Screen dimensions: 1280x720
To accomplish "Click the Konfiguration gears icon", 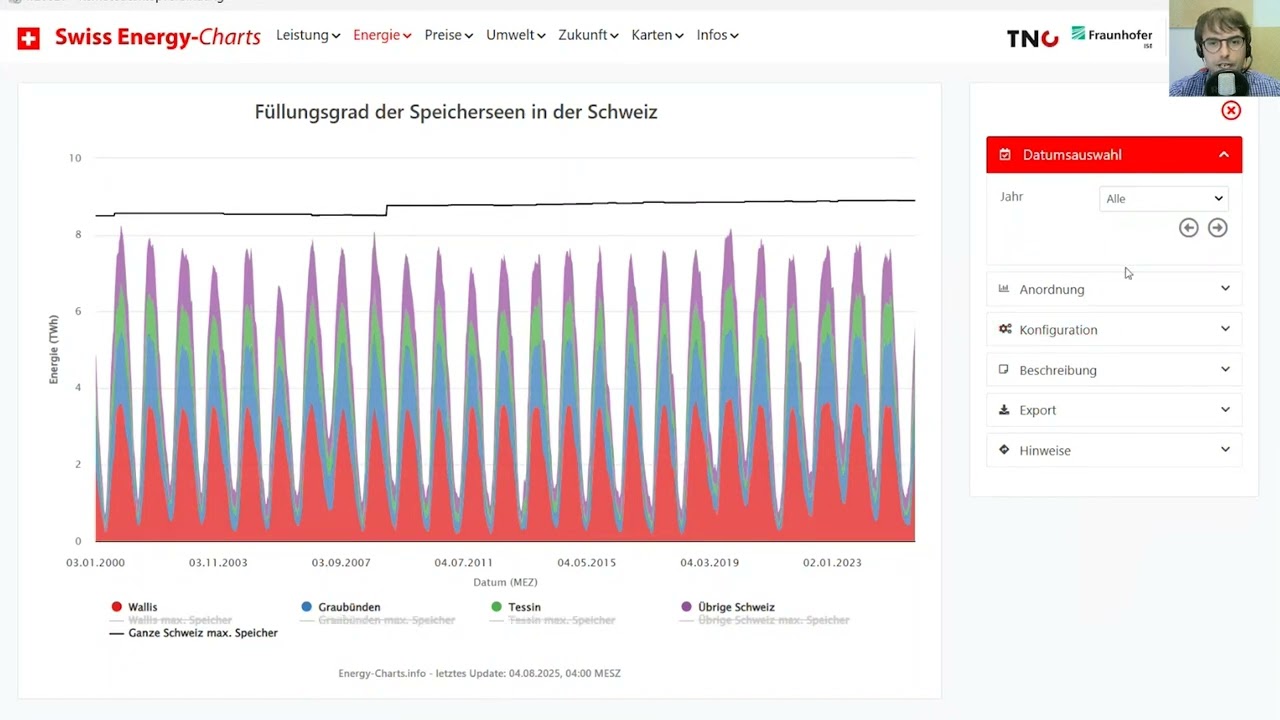I will coord(1005,329).
